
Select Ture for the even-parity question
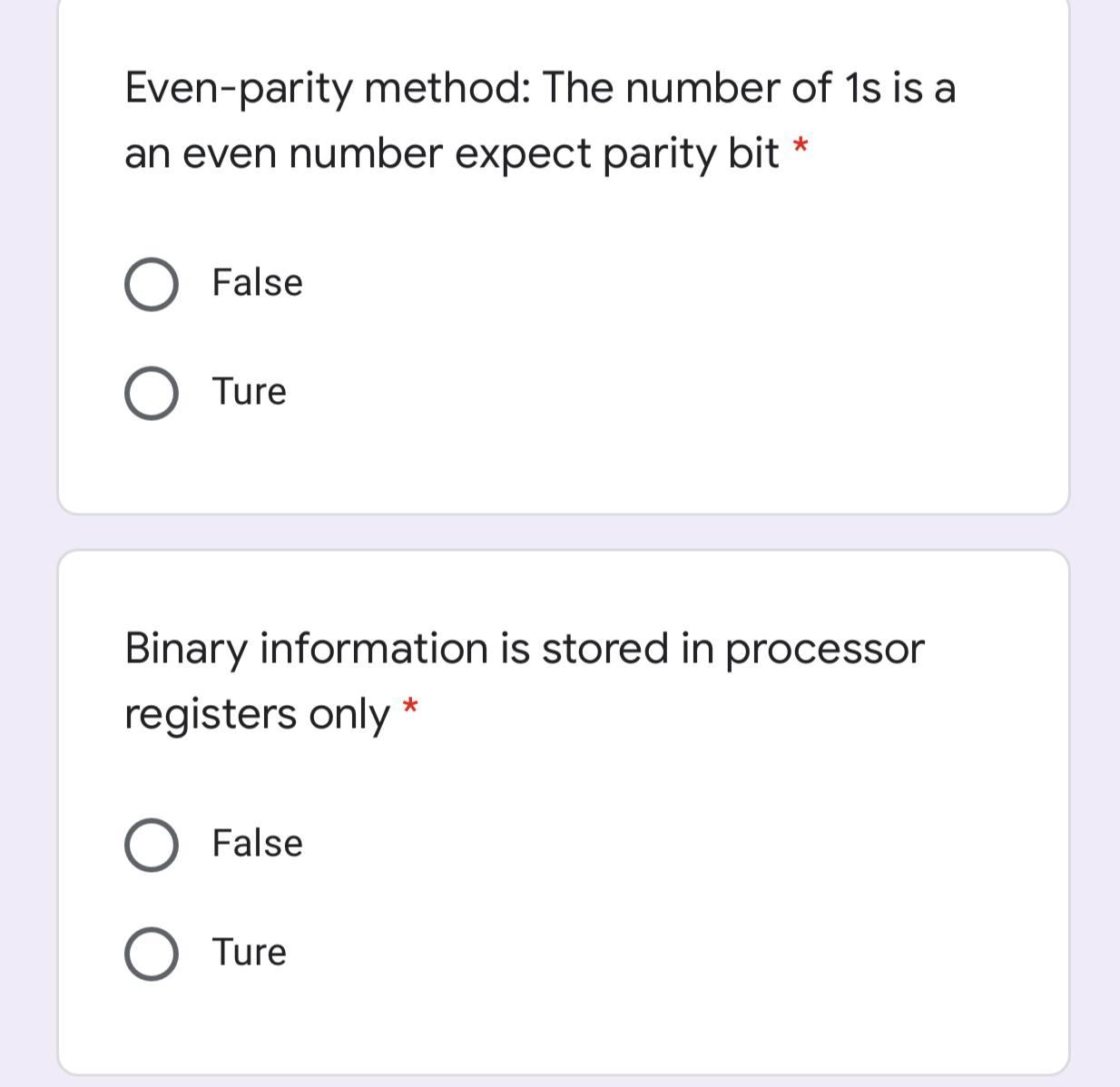point(152,392)
